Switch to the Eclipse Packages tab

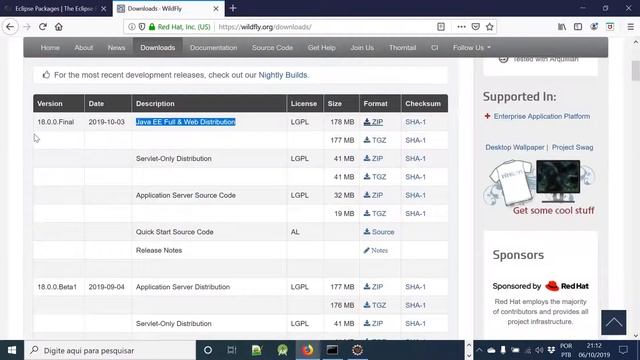point(56,9)
